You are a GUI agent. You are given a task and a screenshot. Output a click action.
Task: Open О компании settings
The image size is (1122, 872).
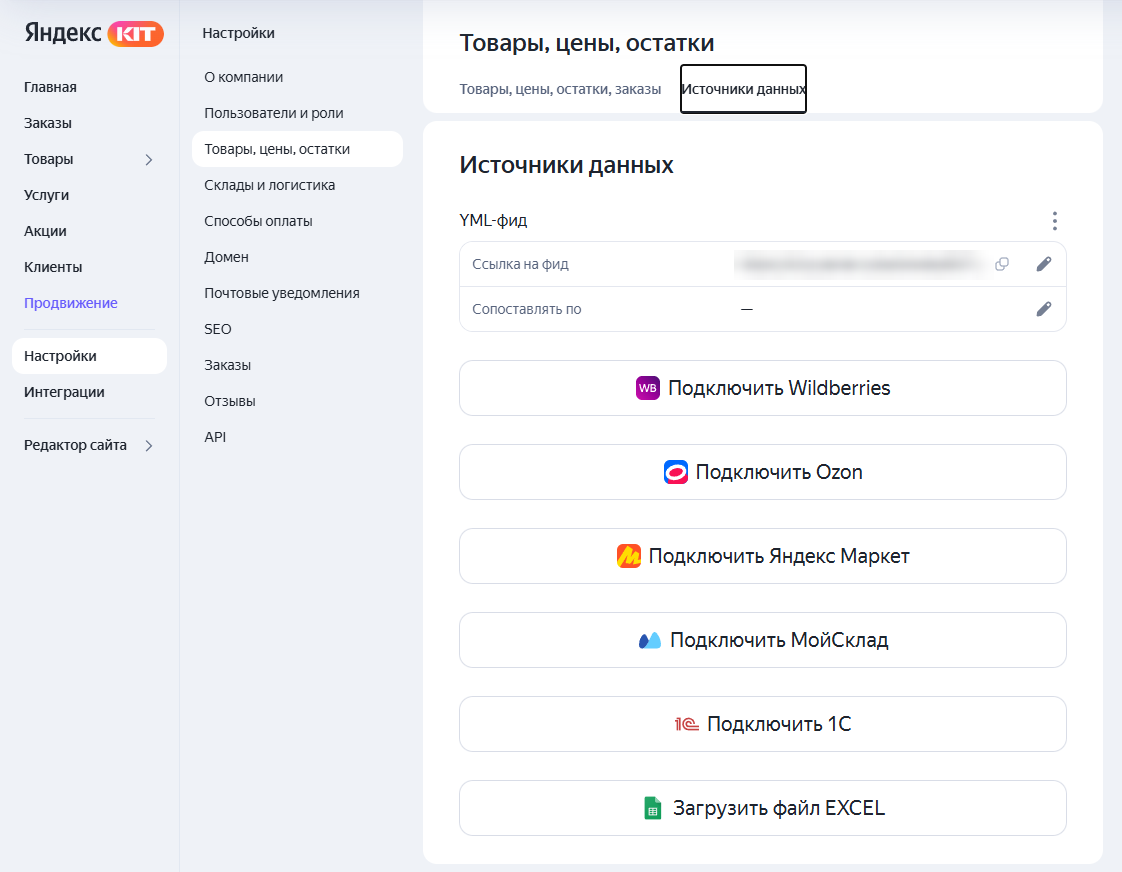[x=243, y=77]
